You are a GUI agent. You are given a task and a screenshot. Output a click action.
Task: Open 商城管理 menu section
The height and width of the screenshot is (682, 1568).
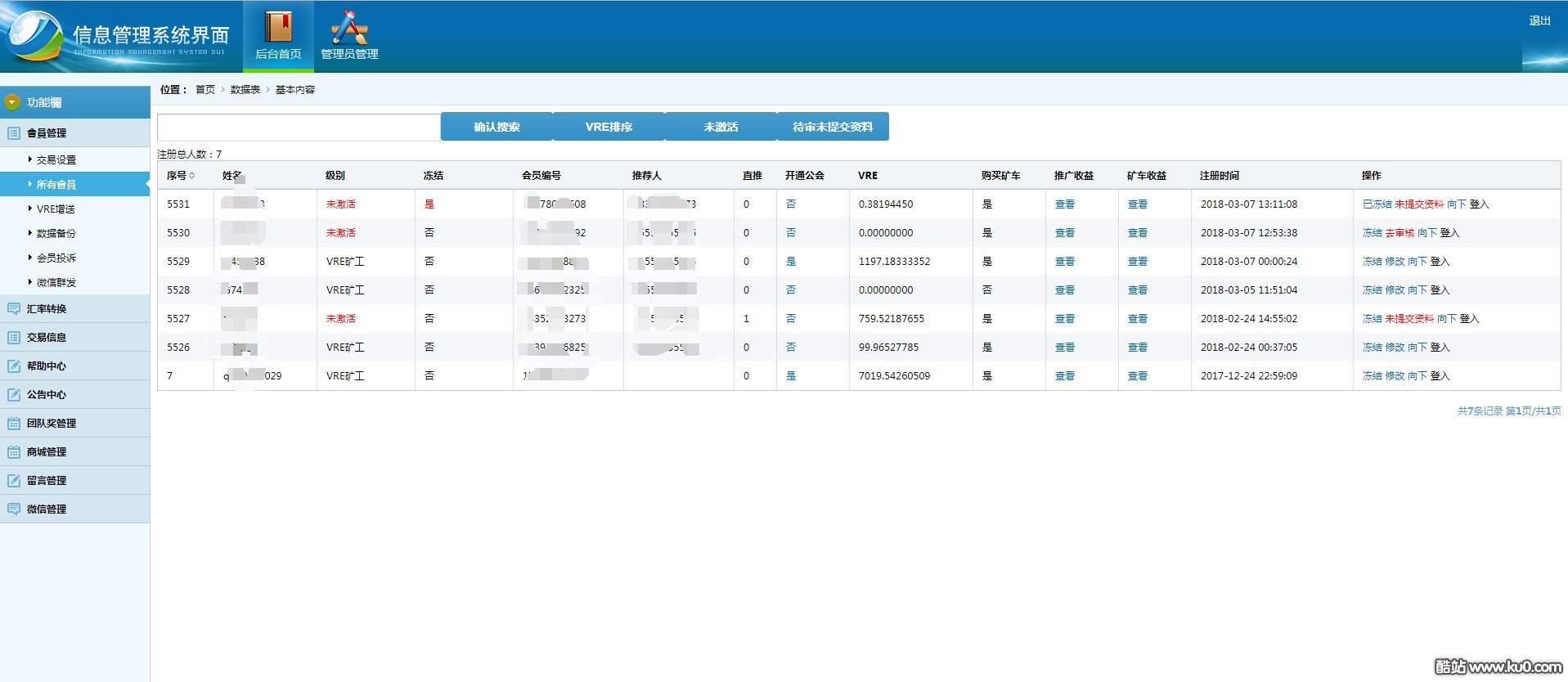[x=47, y=451]
